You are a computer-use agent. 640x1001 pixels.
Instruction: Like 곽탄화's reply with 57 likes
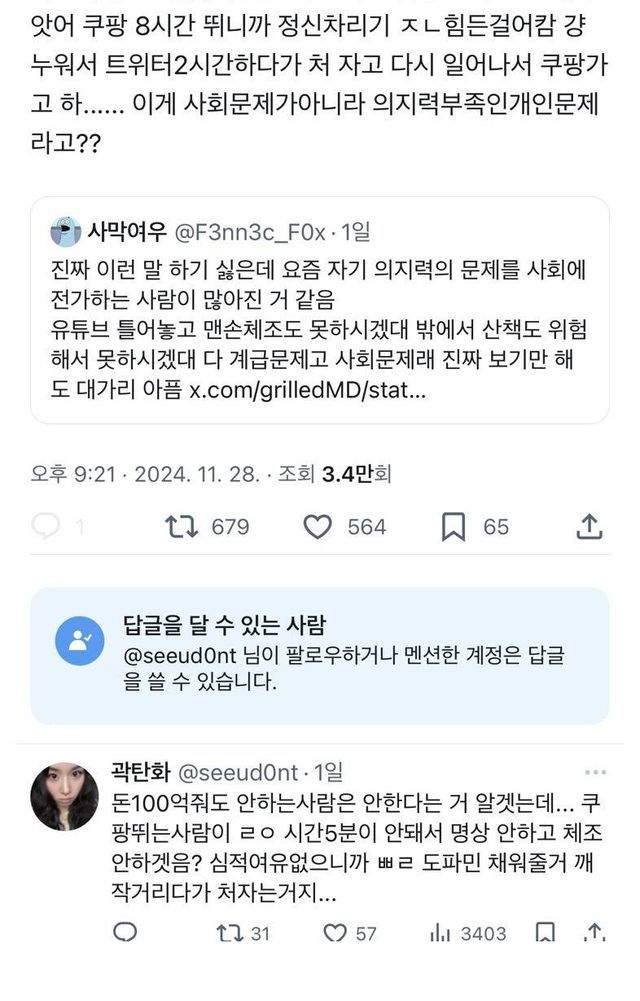click(335, 932)
